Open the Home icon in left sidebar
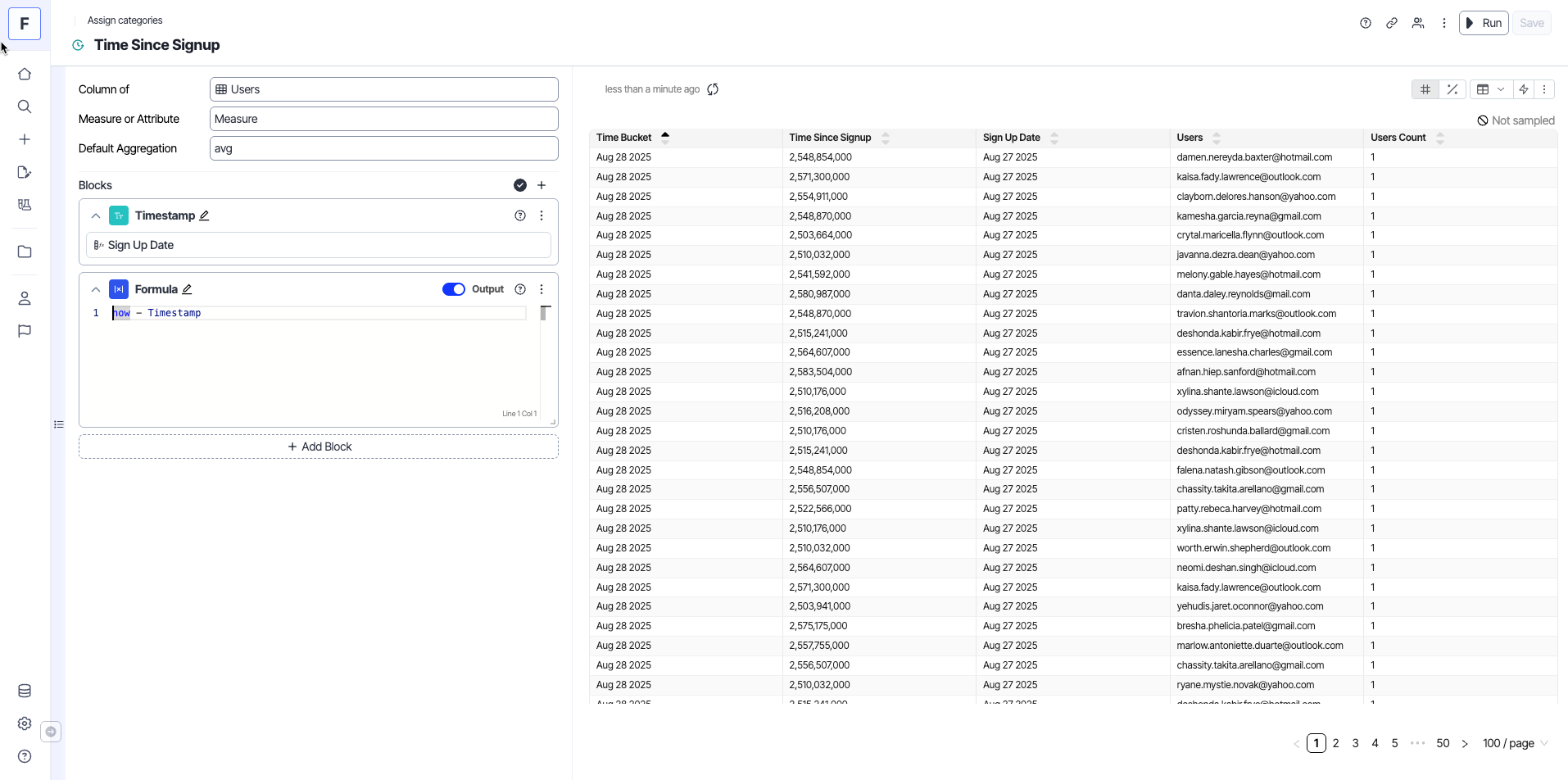This screenshot has height=780, width=1568. click(25, 74)
